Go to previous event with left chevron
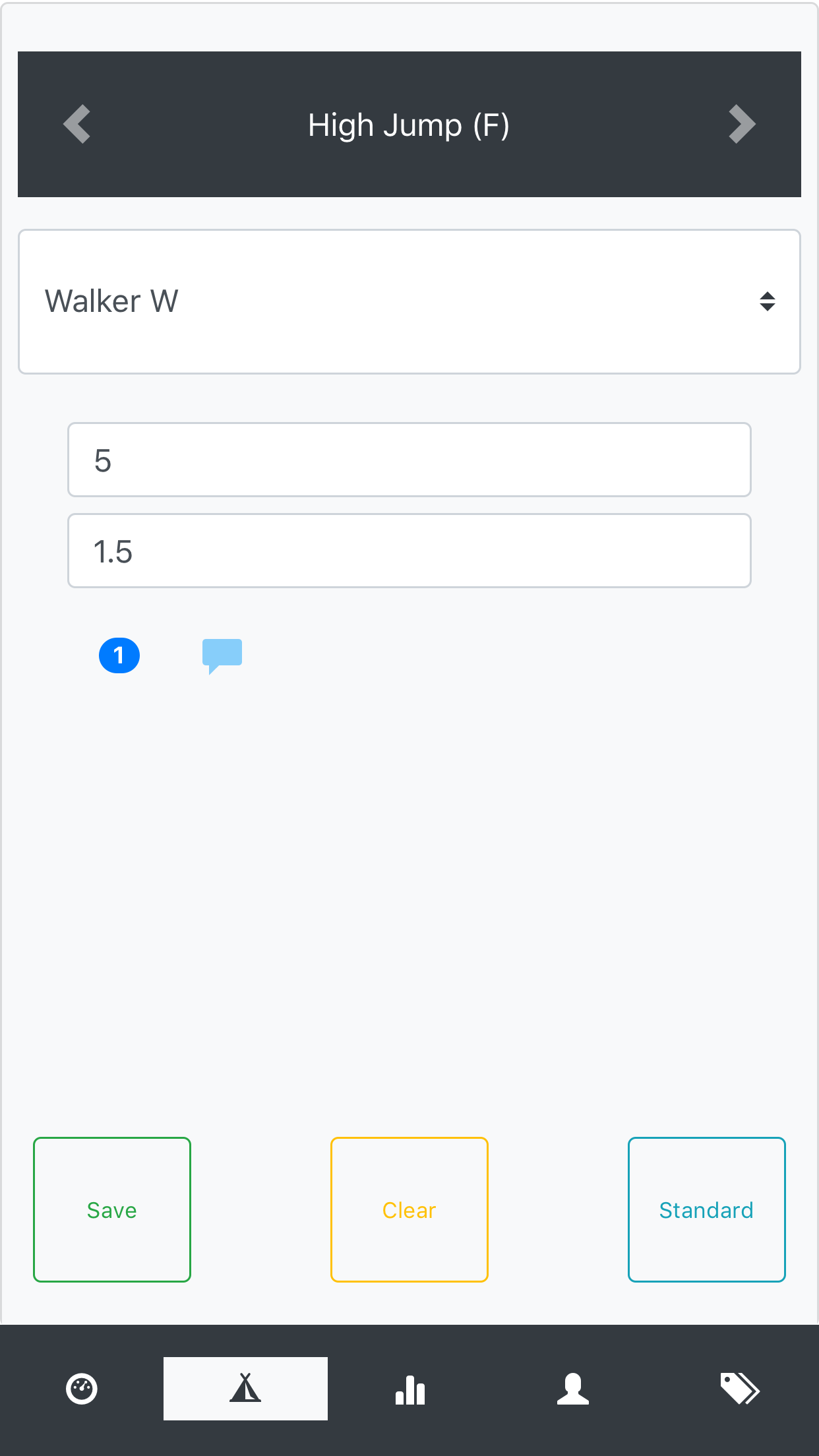 77,124
